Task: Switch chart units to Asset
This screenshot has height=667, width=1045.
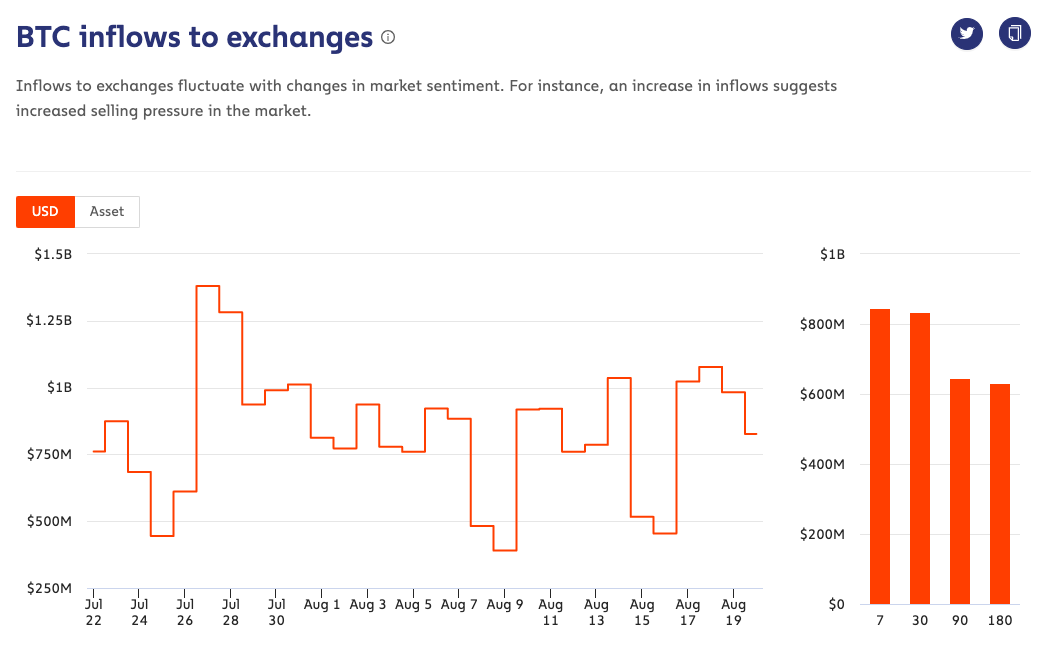Action: point(107,211)
